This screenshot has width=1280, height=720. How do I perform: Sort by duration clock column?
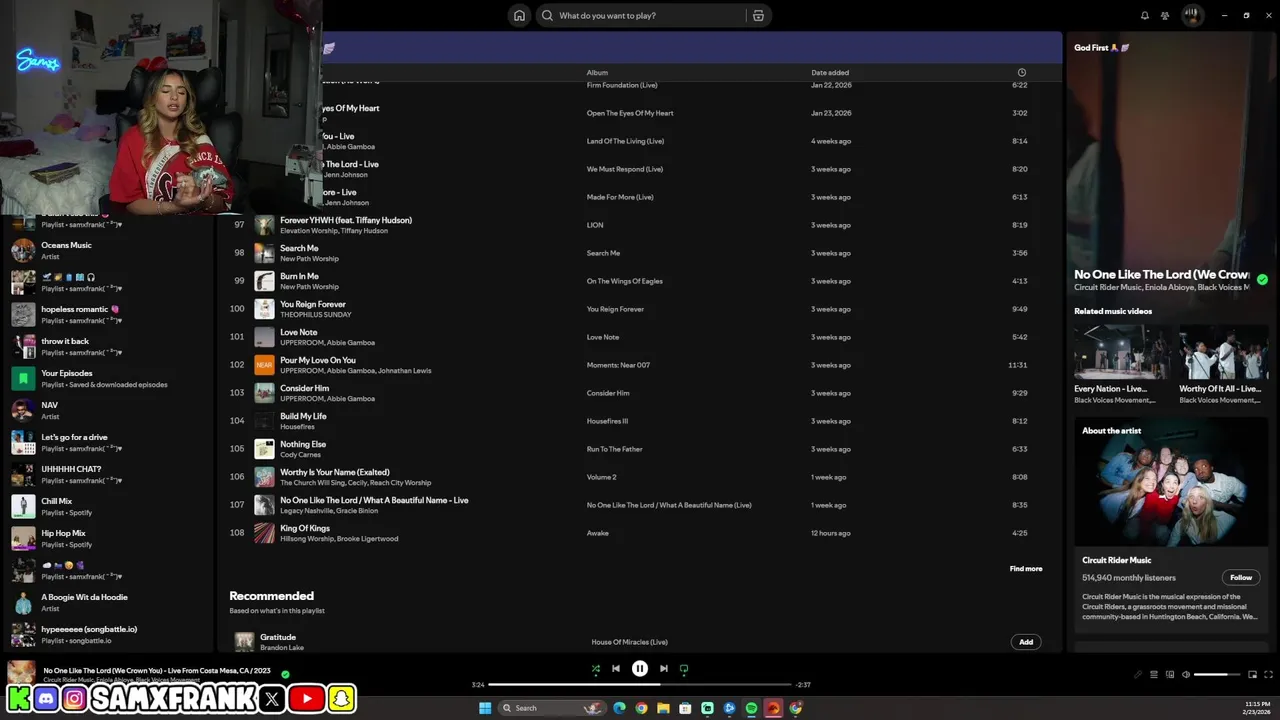(x=1021, y=72)
